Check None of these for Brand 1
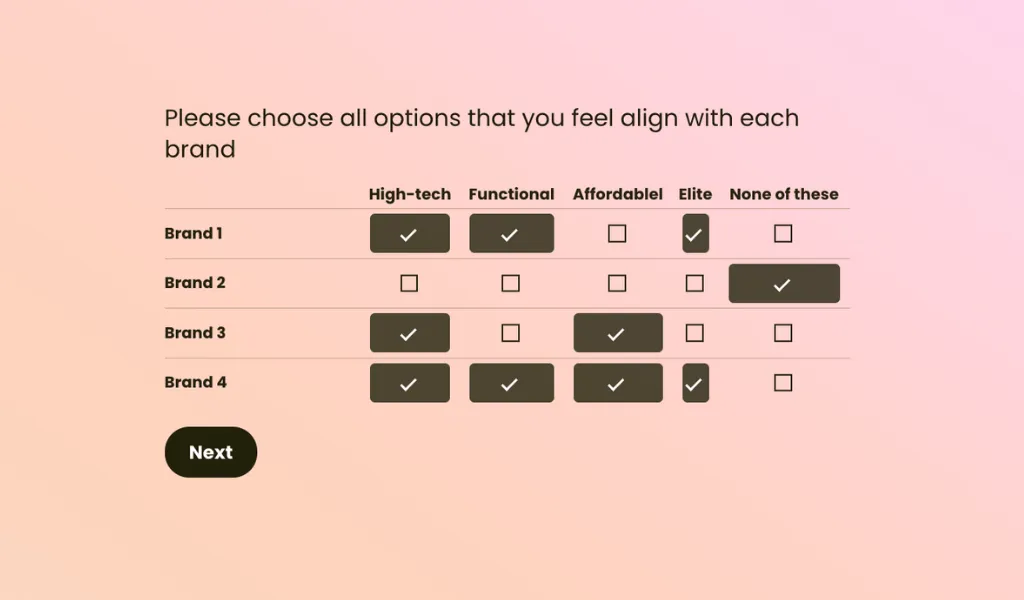Viewport: 1024px width, 600px height. [x=783, y=233]
